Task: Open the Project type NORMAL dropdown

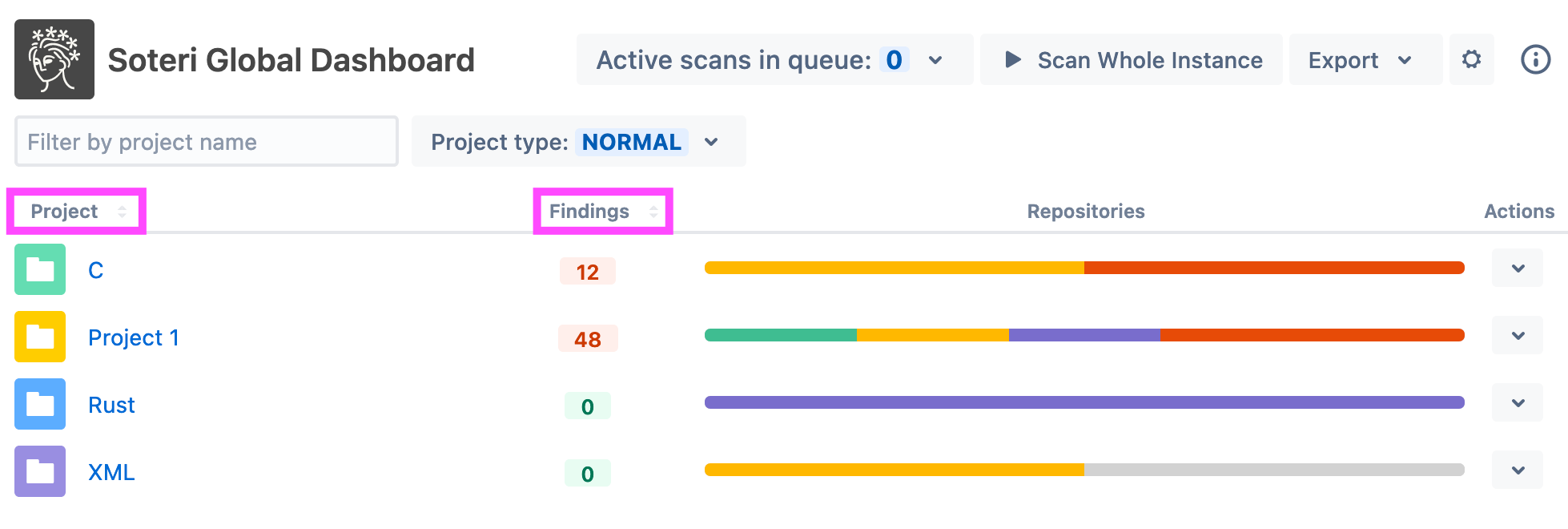Action: pos(711,142)
